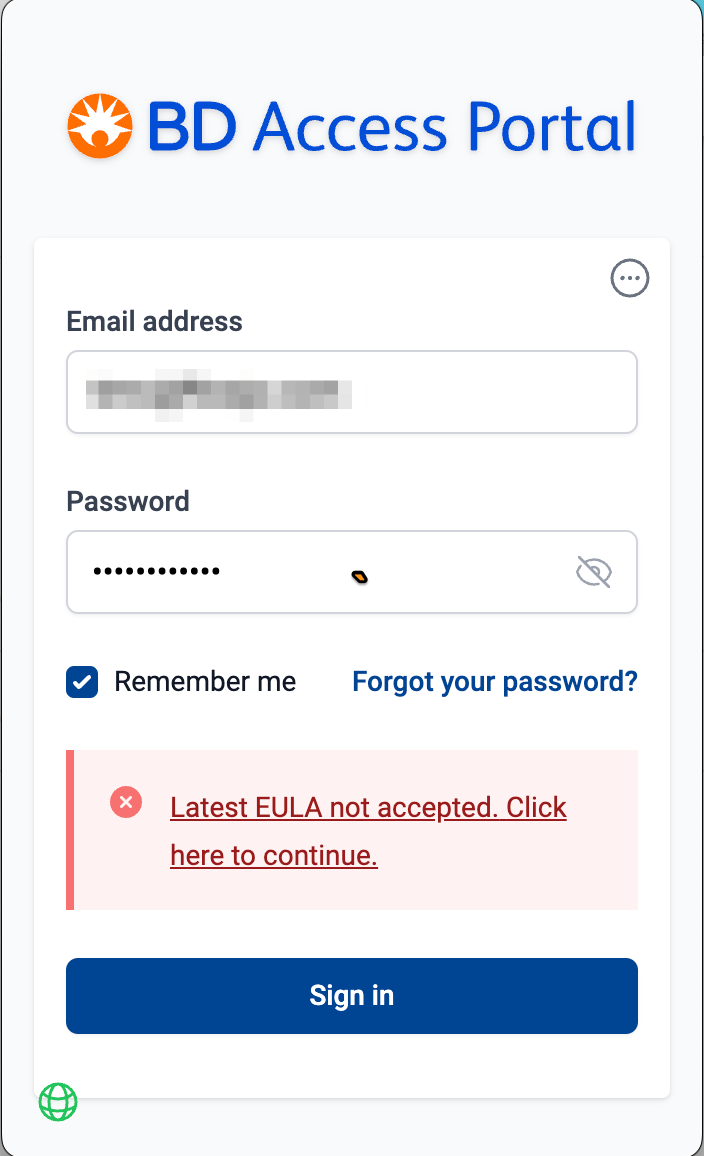Click the green globe language icon
The width and height of the screenshot is (704, 1156).
coord(58,1102)
